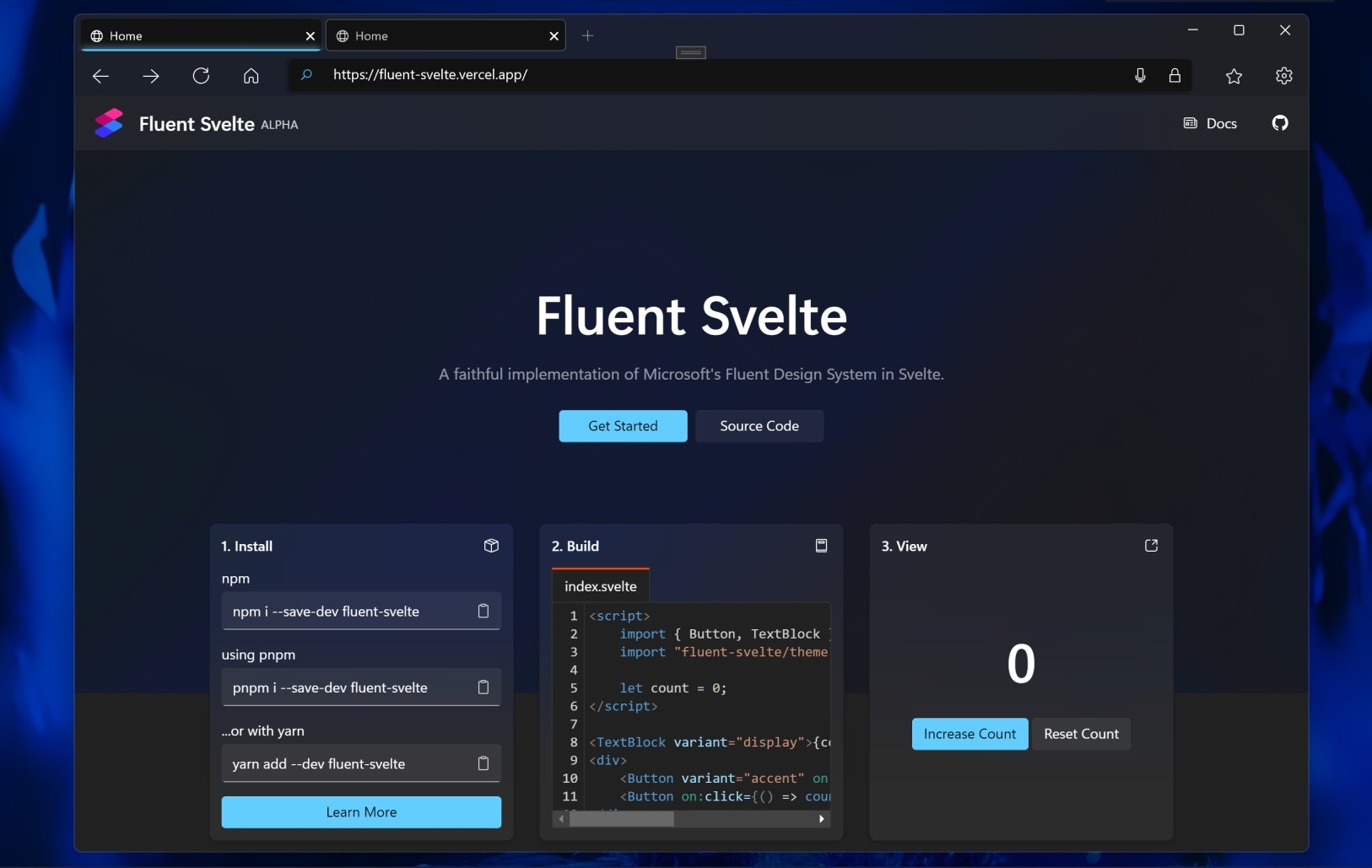The width and height of the screenshot is (1372, 868).
Task: Click the '2. Build' heading
Action: 575,546
